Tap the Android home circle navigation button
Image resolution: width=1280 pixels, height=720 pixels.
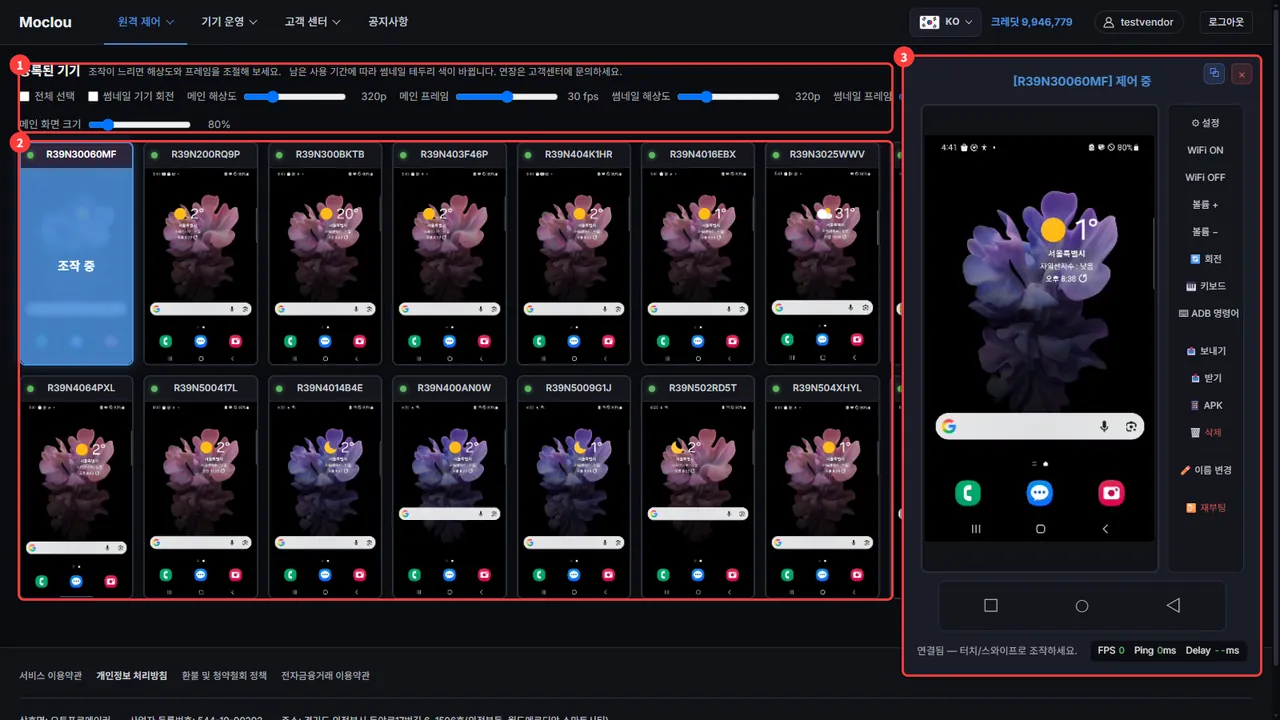point(1082,605)
